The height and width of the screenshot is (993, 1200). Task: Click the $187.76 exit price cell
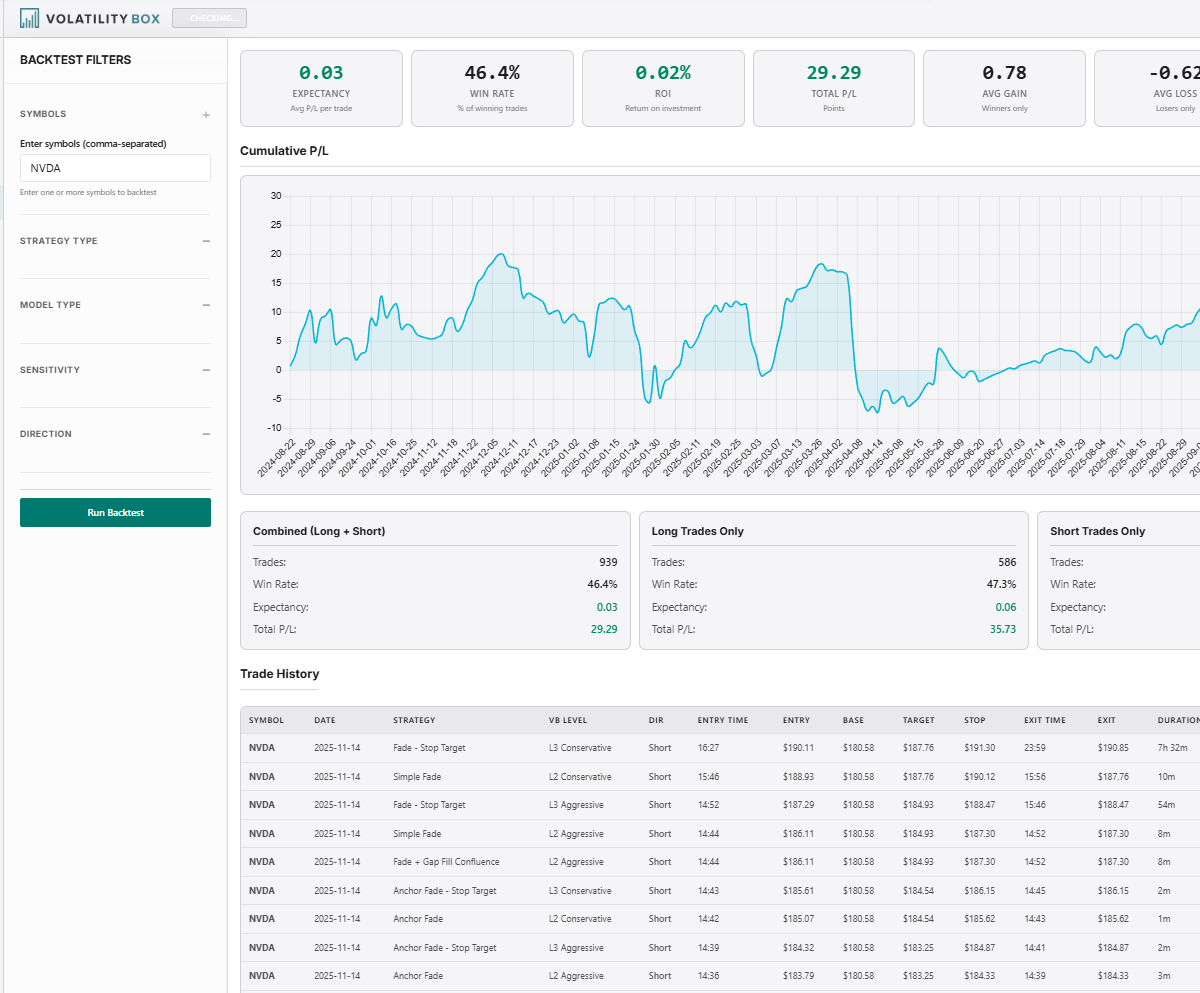click(1112, 777)
